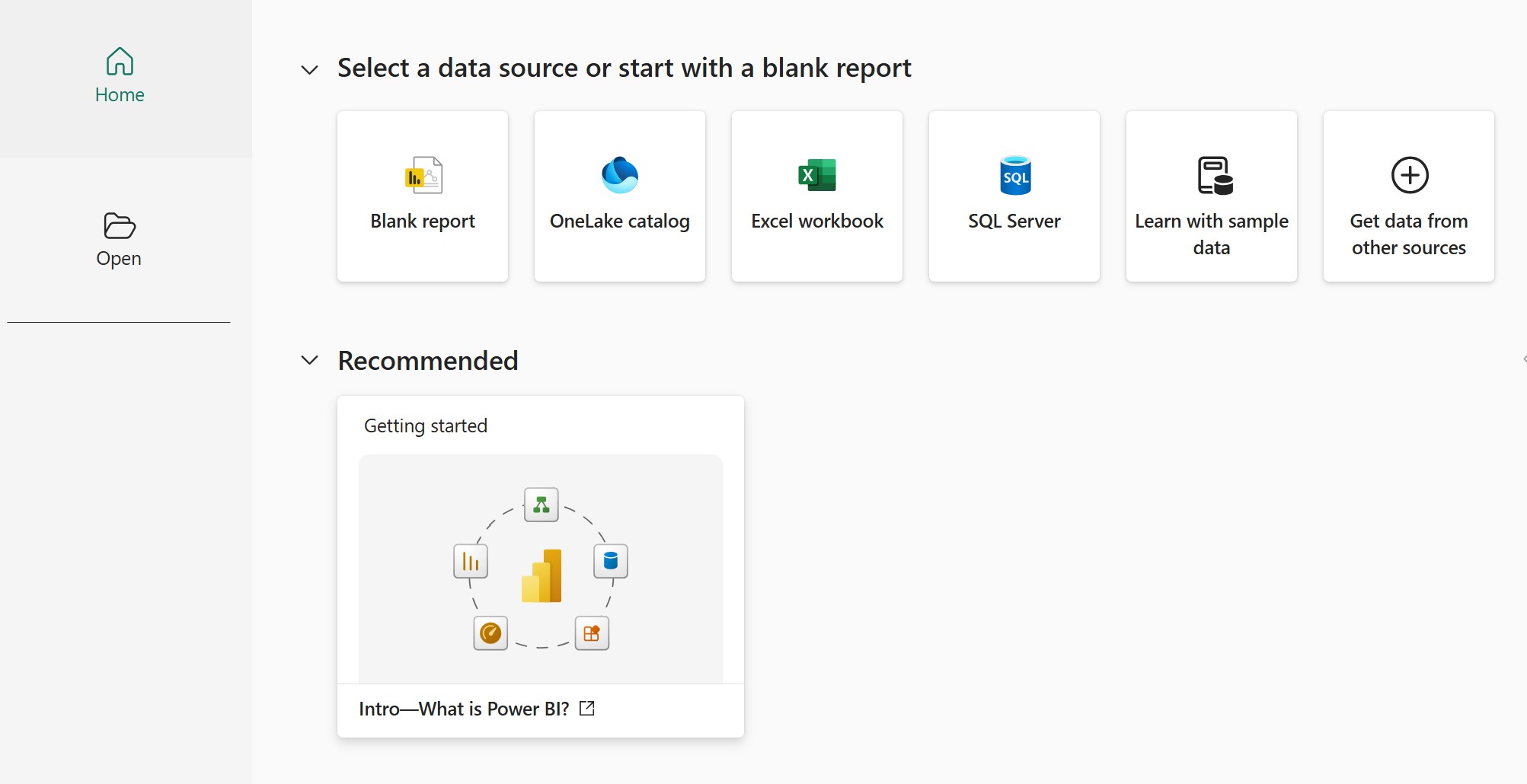Get data from other sources
The height and width of the screenshot is (784, 1527).
[1408, 196]
